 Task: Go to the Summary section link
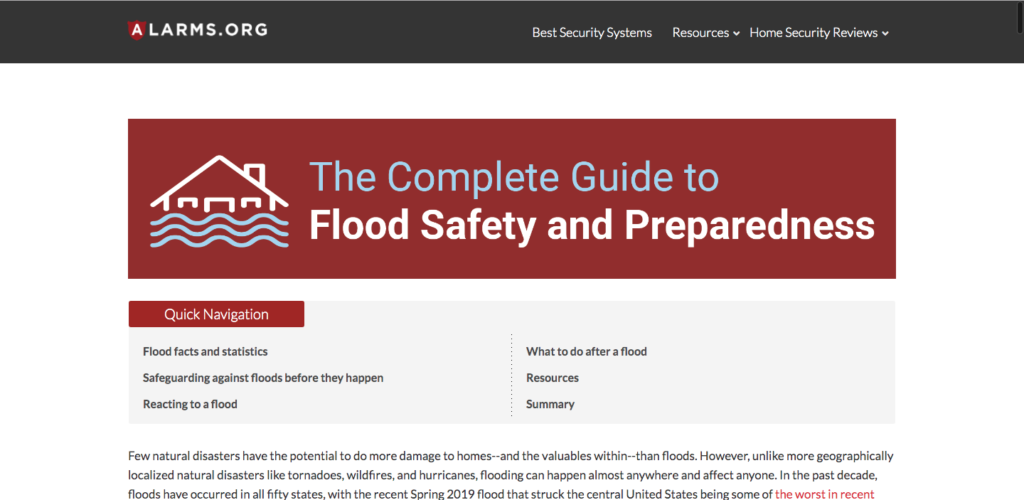[x=550, y=404]
